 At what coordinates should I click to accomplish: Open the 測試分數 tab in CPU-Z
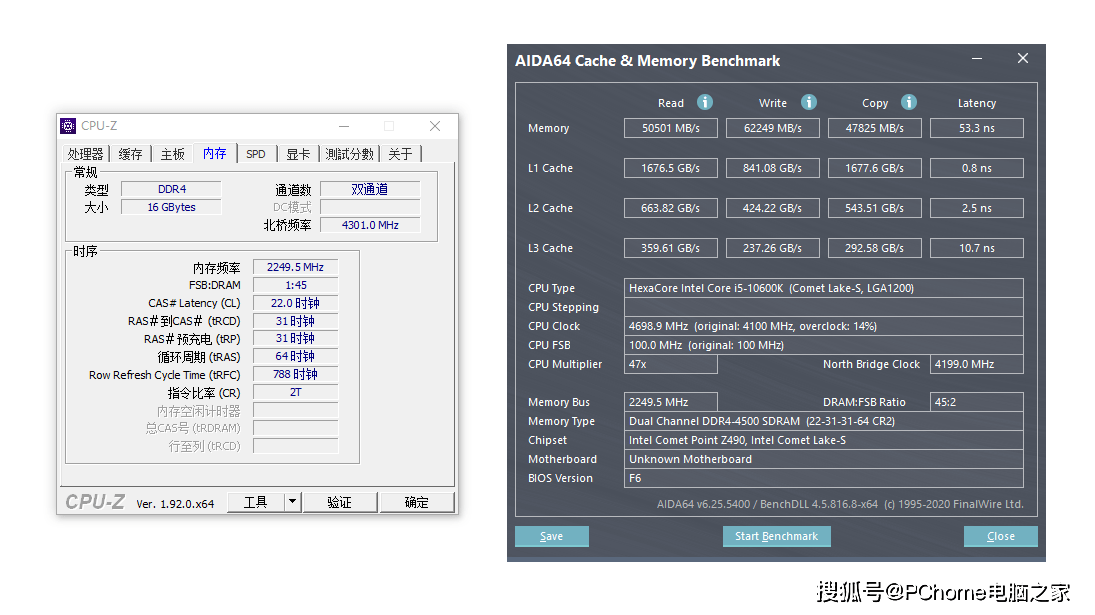tap(349, 154)
